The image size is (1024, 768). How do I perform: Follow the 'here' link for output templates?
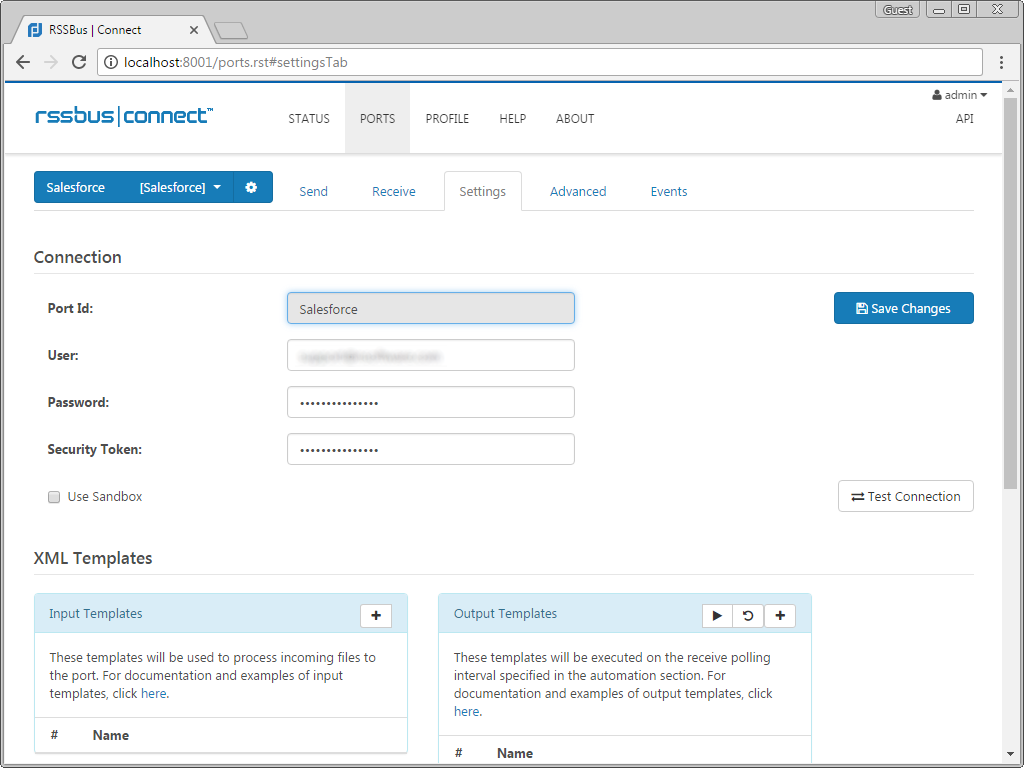(466, 712)
